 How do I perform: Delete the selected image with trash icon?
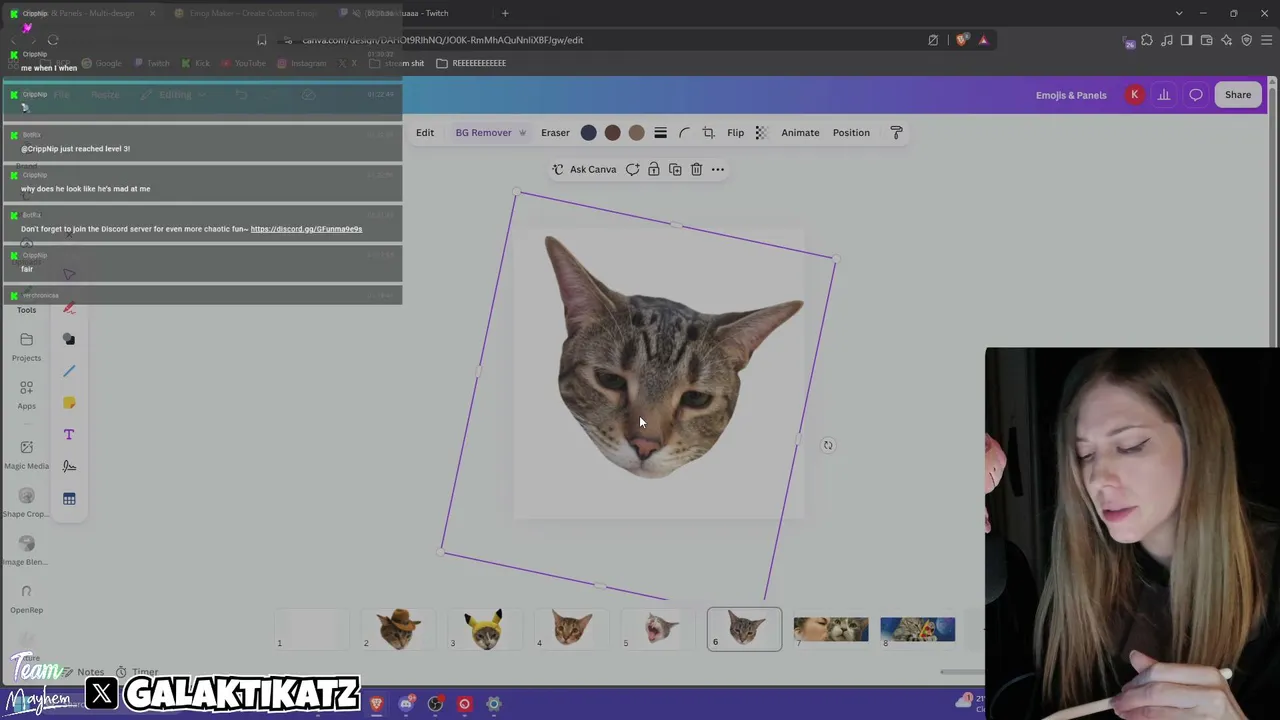pyautogui.click(x=696, y=170)
